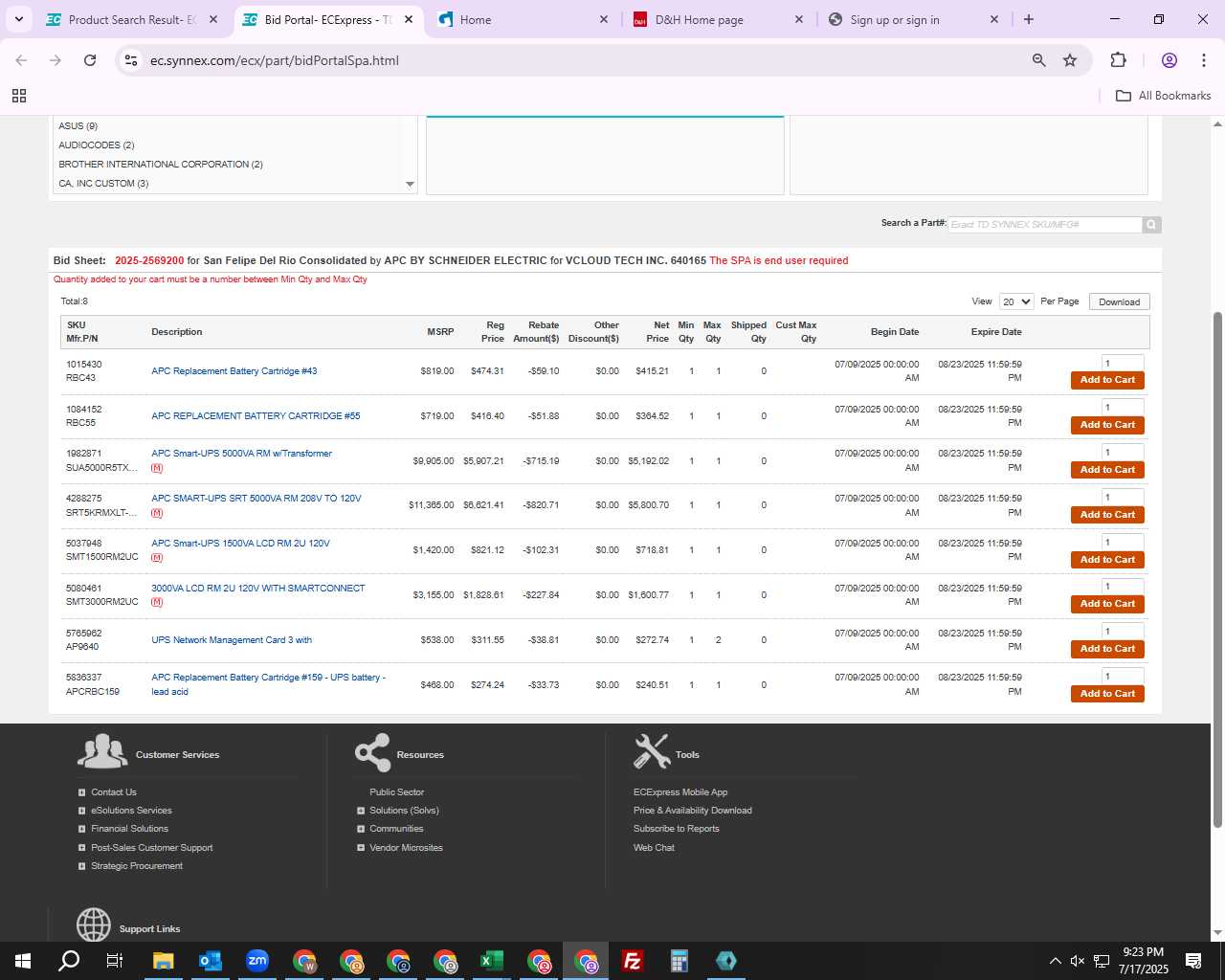Open FileZilla from the taskbar
This screenshot has height=980, width=1225.
click(x=632, y=961)
